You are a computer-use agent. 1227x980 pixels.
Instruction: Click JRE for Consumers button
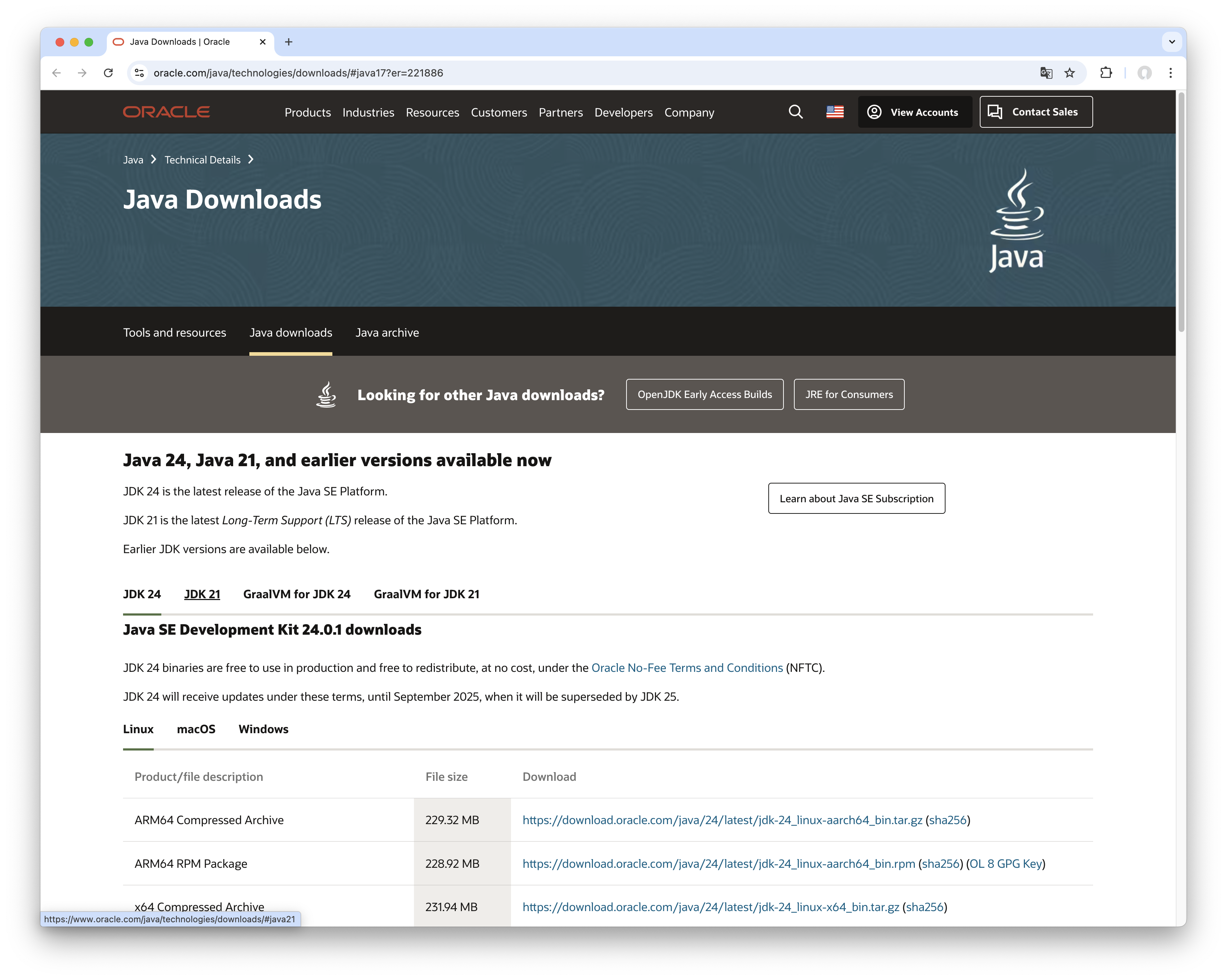click(x=848, y=394)
